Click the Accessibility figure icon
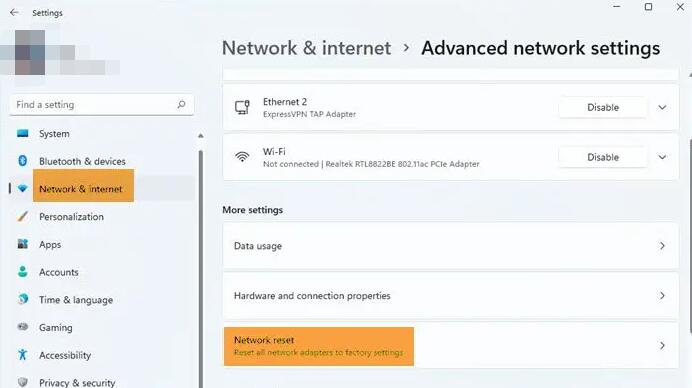The width and height of the screenshot is (692, 388). (23, 354)
